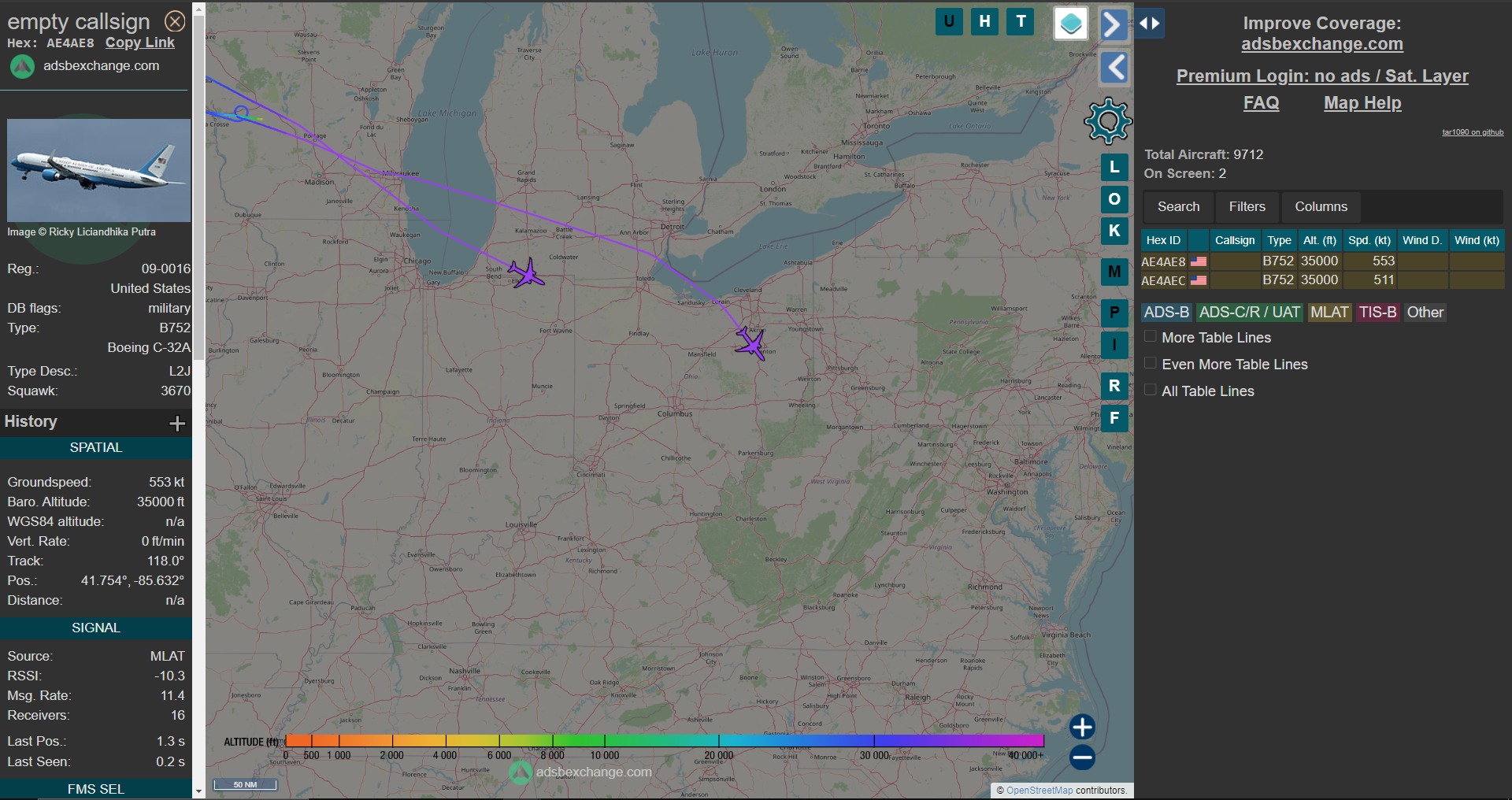
Task: Zoom out the map with minus button
Action: coord(1082,757)
